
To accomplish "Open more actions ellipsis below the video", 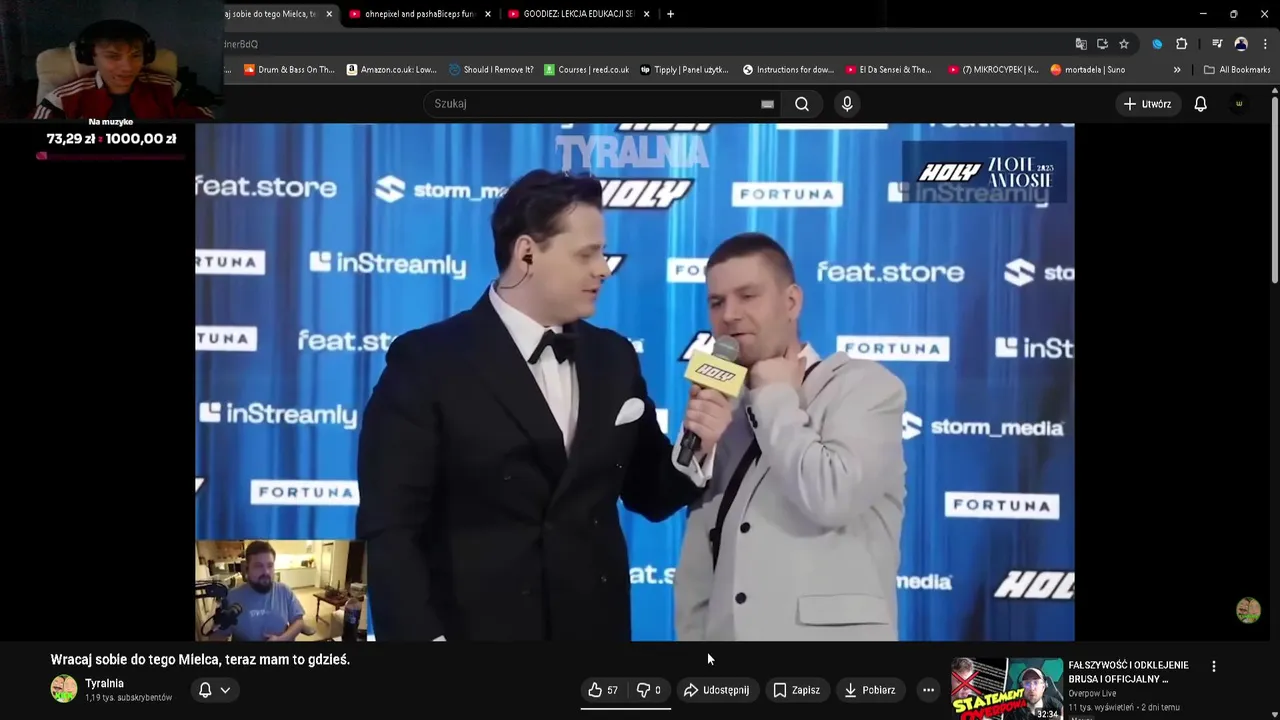I will click(x=928, y=690).
